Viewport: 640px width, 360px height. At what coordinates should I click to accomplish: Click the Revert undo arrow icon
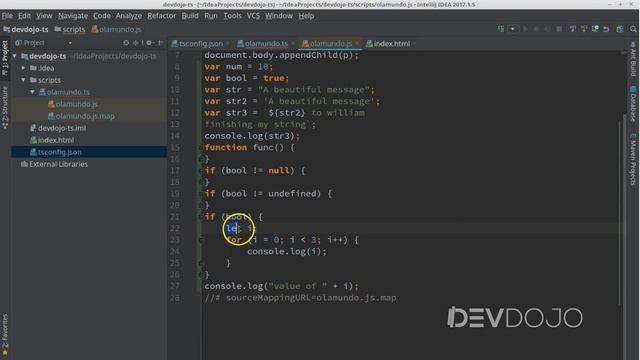click(607, 29)
